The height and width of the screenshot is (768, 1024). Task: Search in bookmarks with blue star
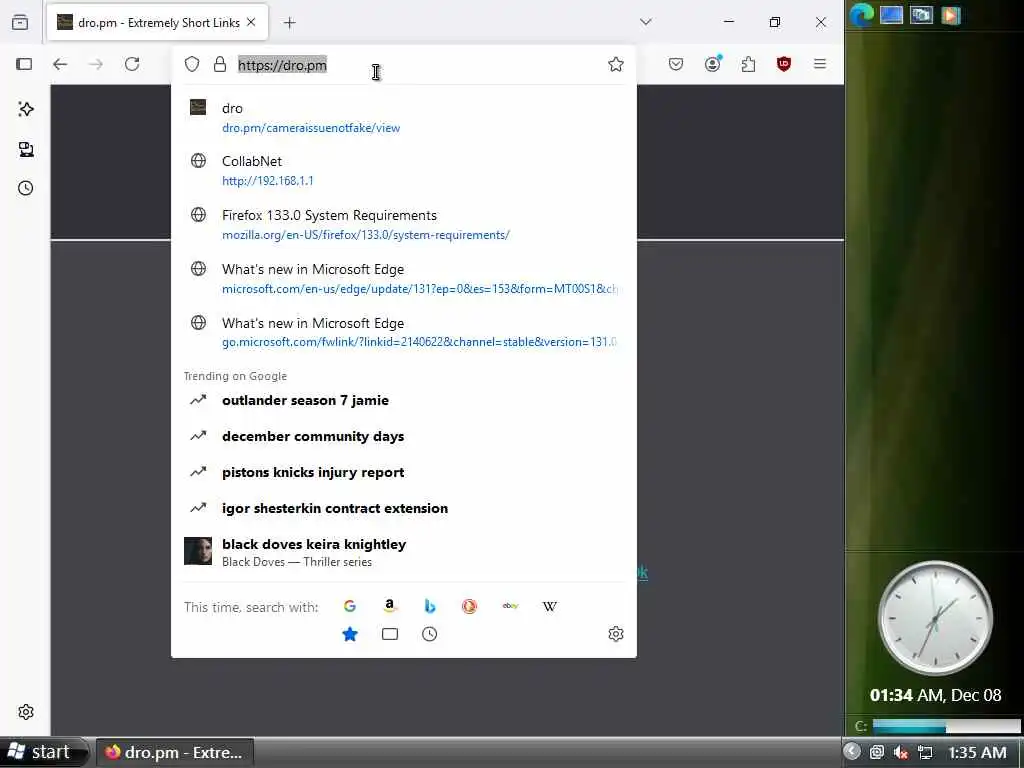point(350,634)
